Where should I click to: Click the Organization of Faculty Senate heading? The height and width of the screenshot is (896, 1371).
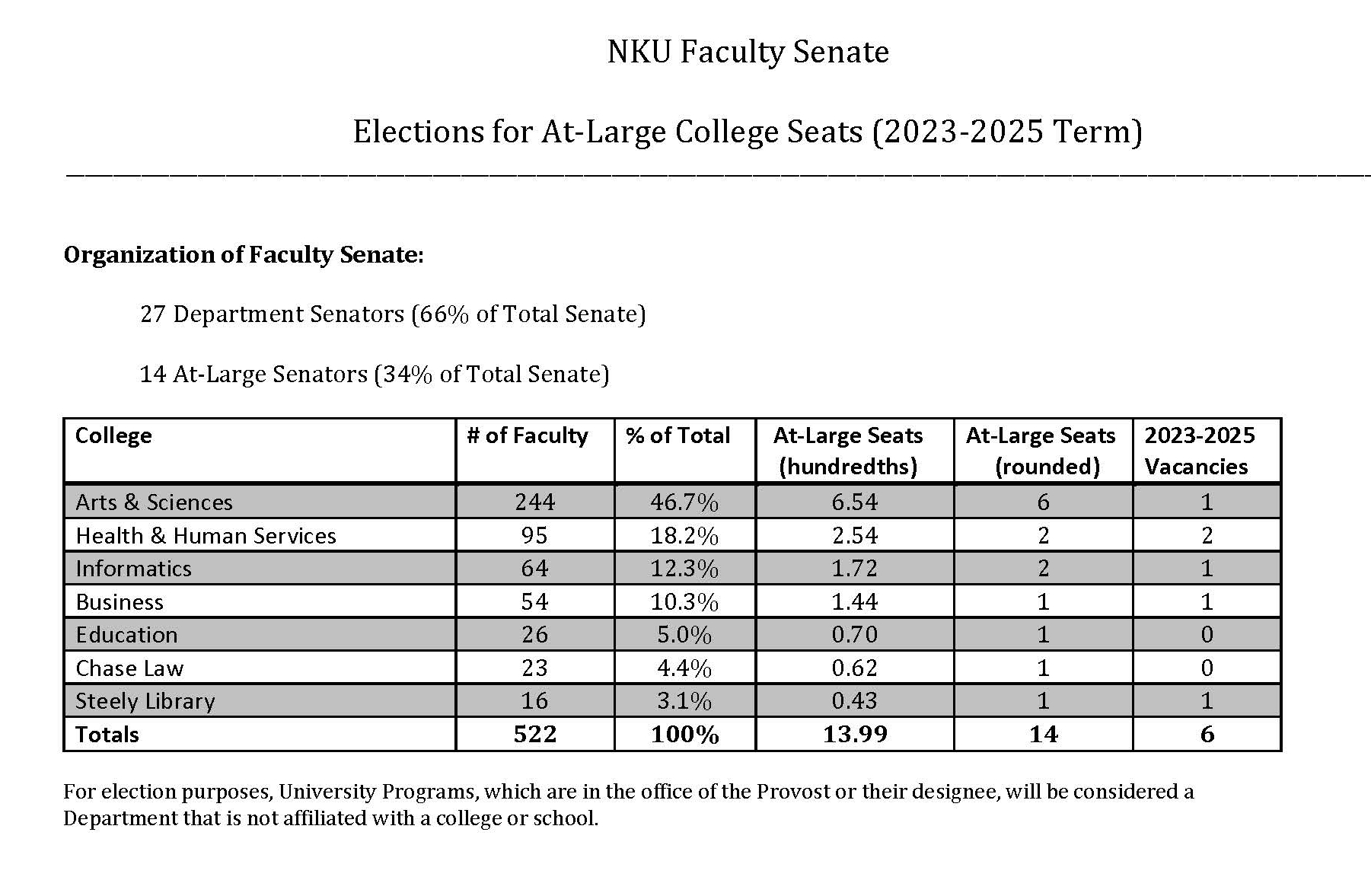click(244, 254)
